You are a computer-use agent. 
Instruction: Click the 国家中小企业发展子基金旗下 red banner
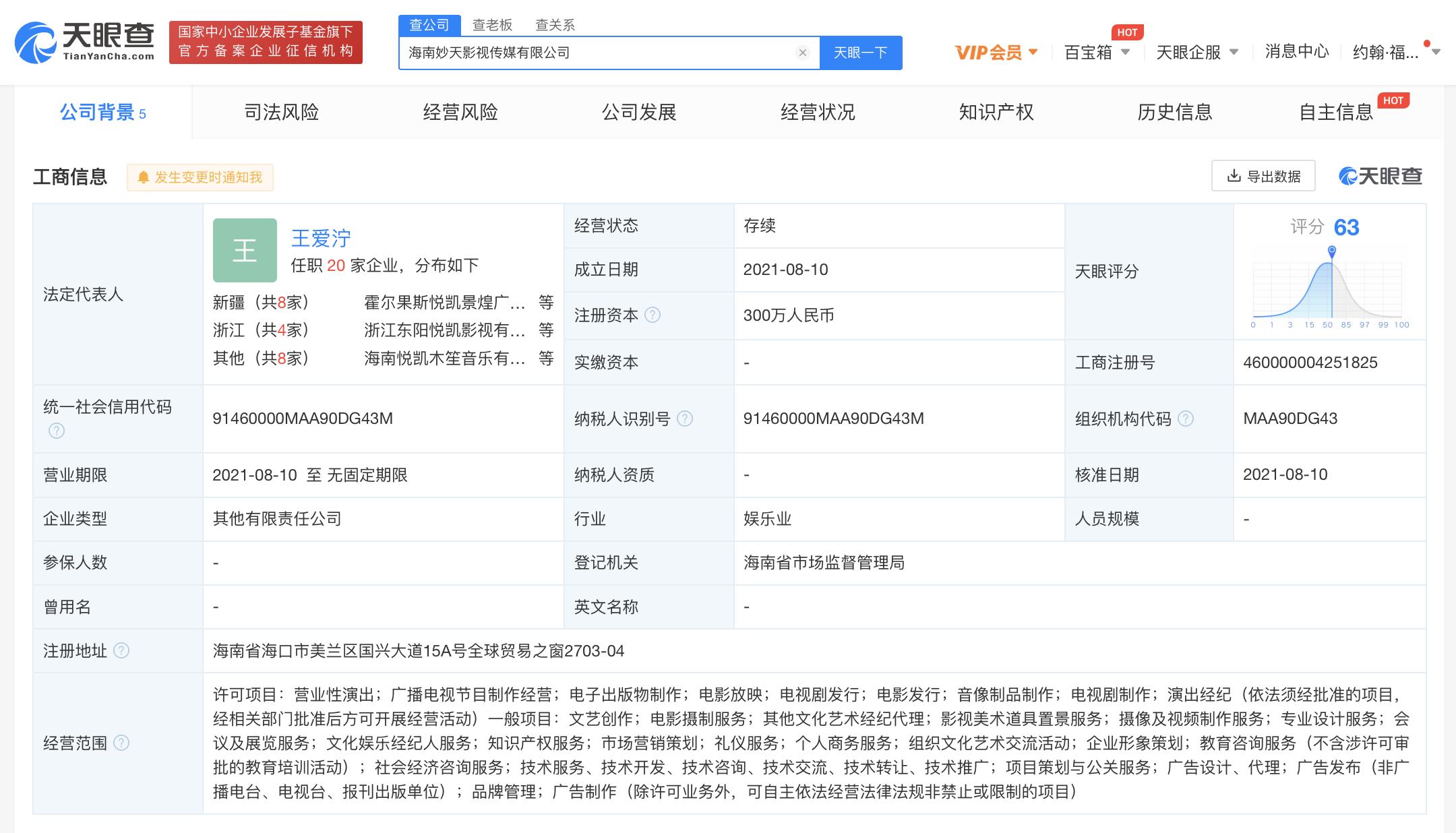point(266,42)
